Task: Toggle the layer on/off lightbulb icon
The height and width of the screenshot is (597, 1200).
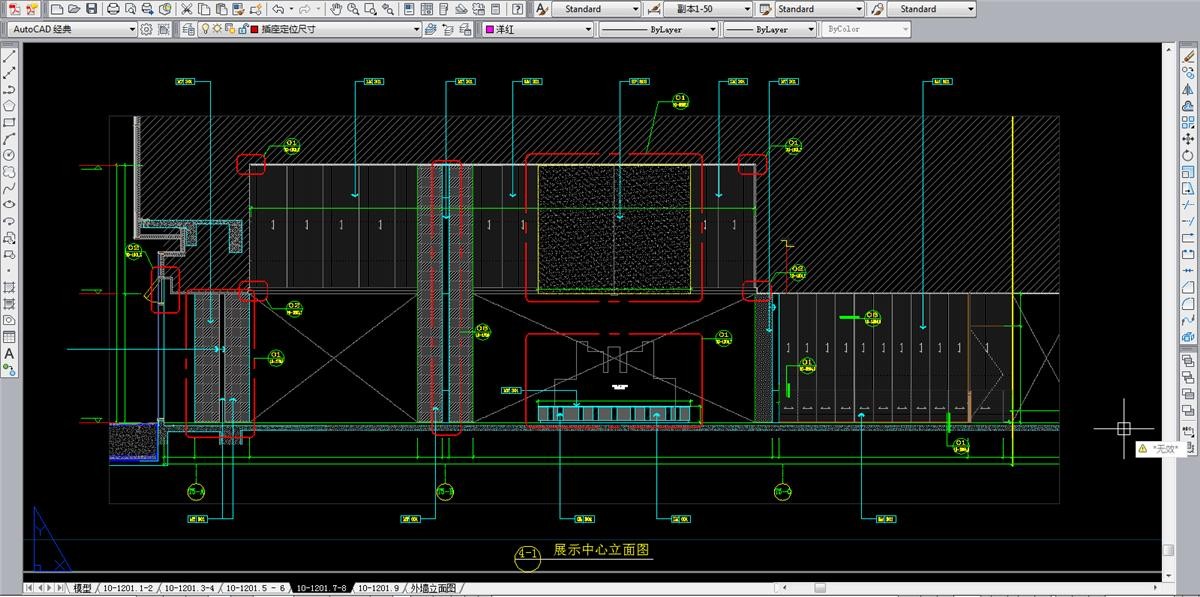Action: click(205, 29)
